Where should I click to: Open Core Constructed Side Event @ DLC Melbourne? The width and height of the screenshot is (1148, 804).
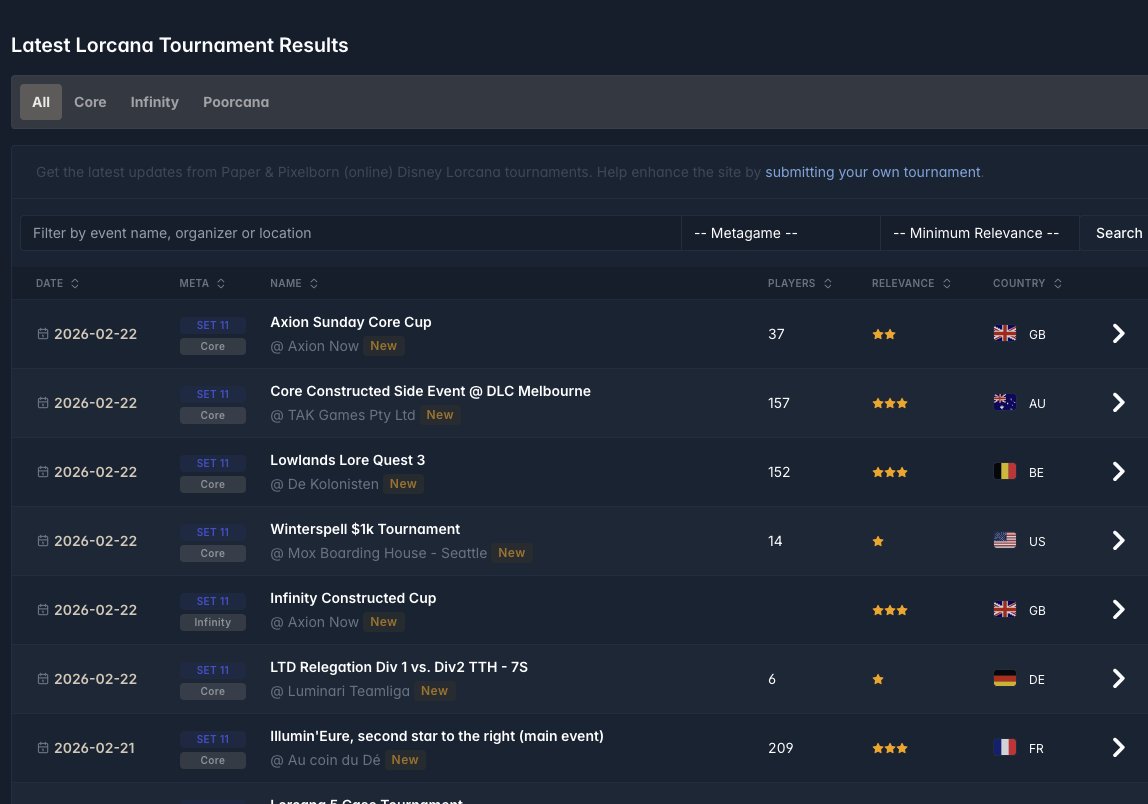(430, 391)
